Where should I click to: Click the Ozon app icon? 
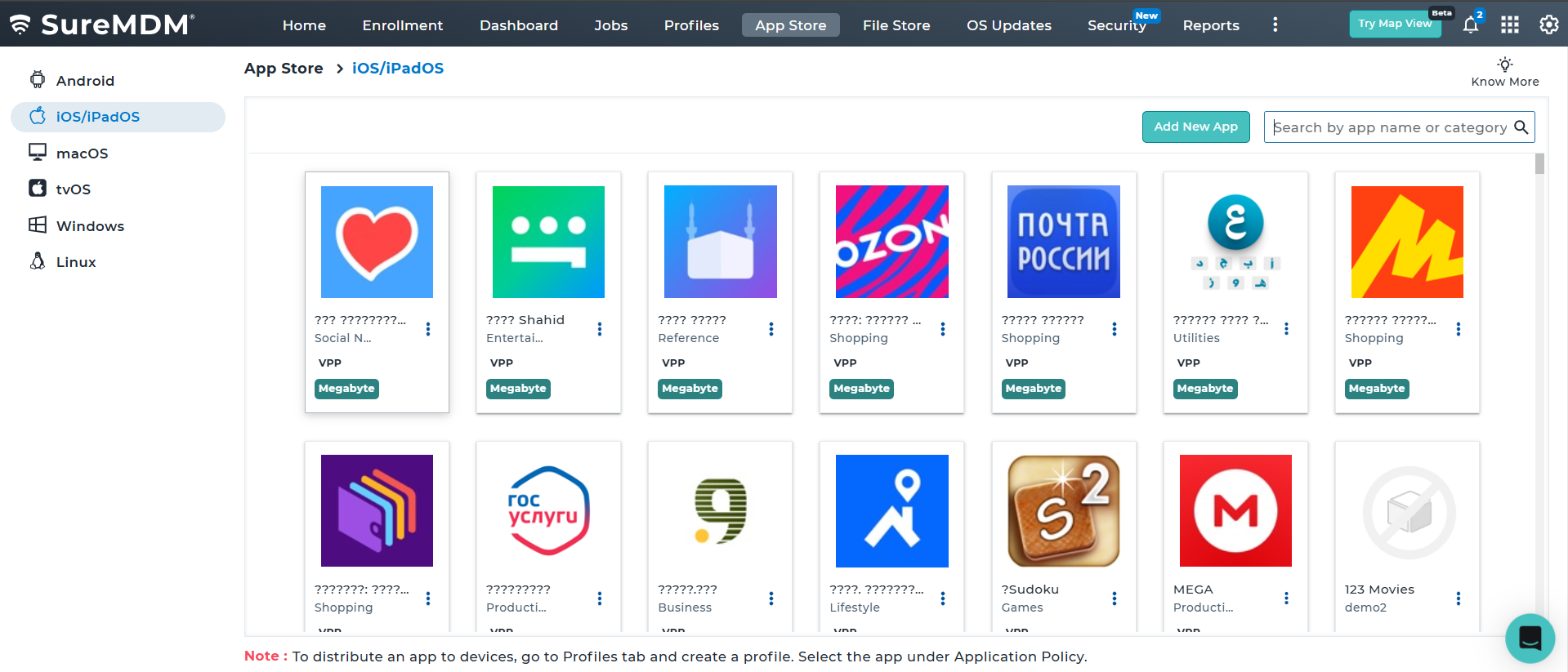[891, 242]
